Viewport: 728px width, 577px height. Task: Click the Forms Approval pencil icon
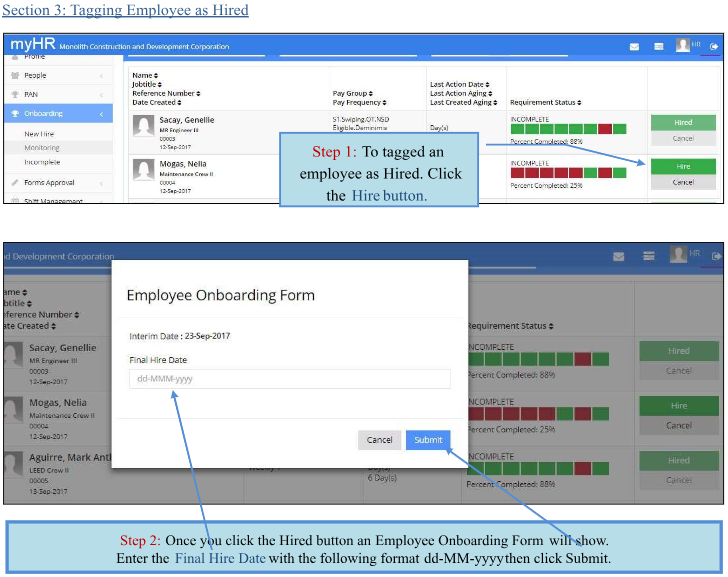tap(15, 182)
